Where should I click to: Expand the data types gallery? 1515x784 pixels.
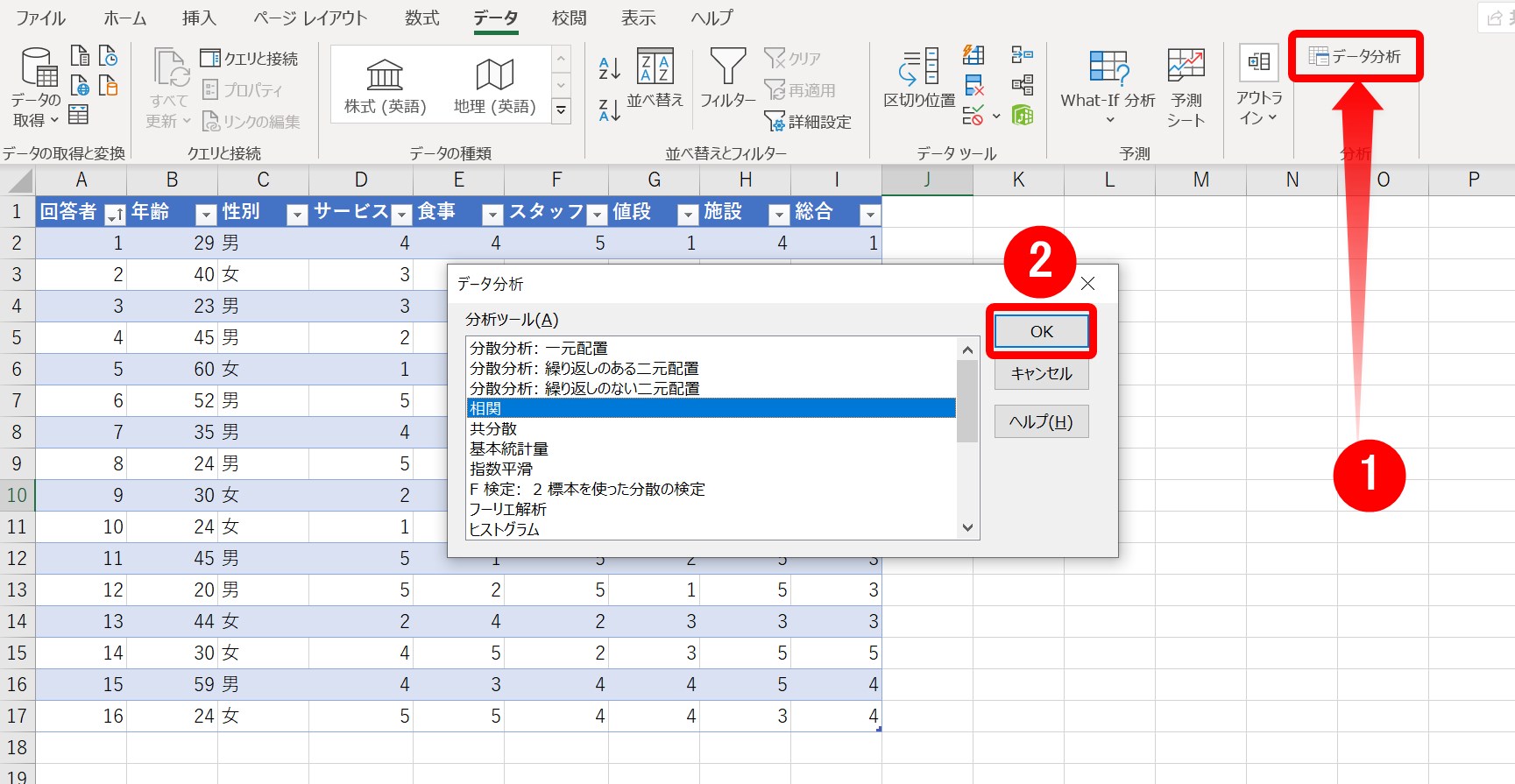[562, 110]
